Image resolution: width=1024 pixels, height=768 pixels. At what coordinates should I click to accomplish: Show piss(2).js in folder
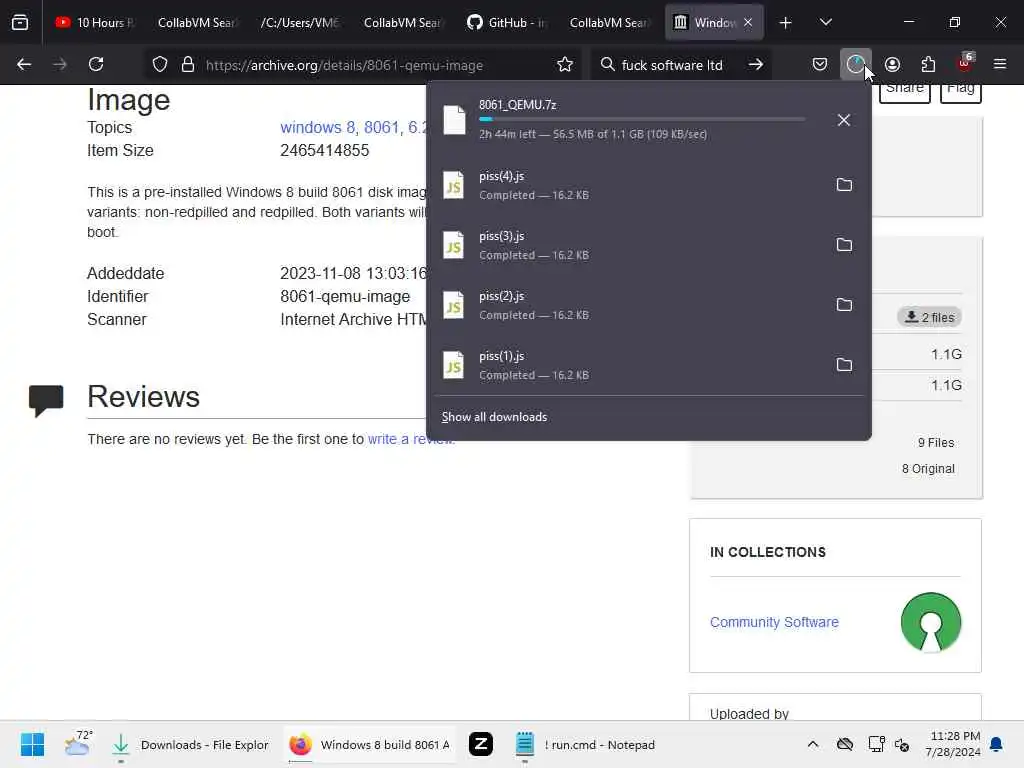pyautogui.click(x=844, y=305)
